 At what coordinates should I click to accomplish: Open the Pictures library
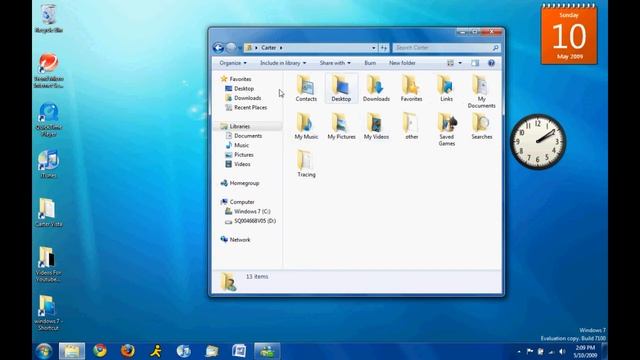click(244, 155)
